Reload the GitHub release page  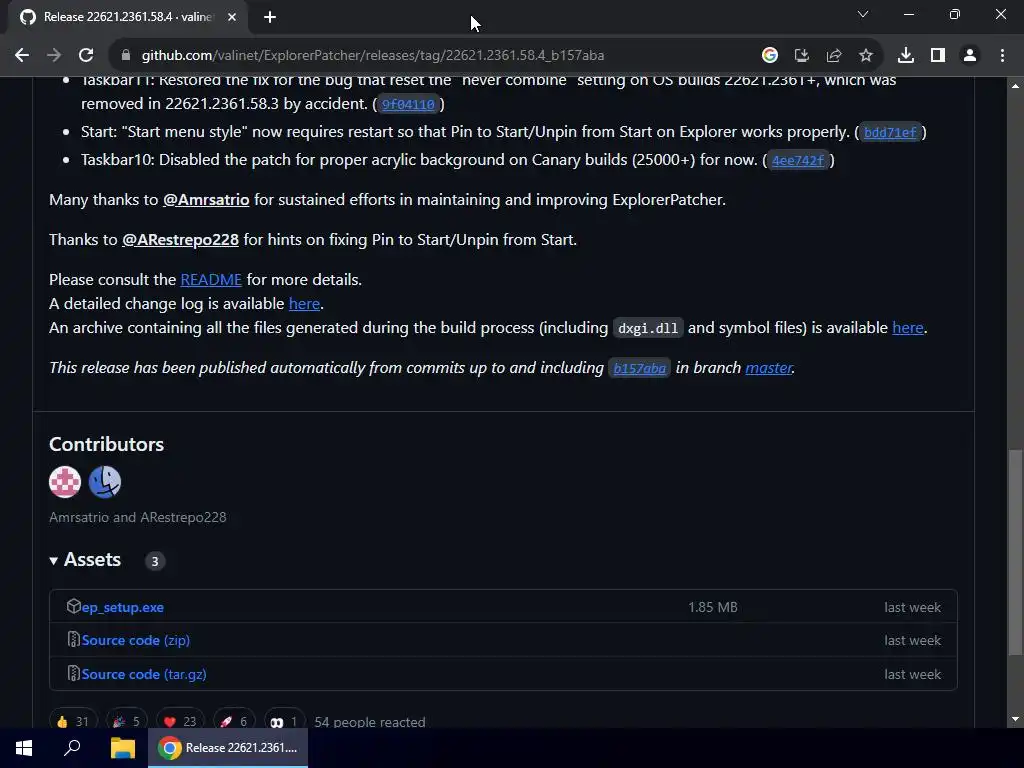coord(86,56)
